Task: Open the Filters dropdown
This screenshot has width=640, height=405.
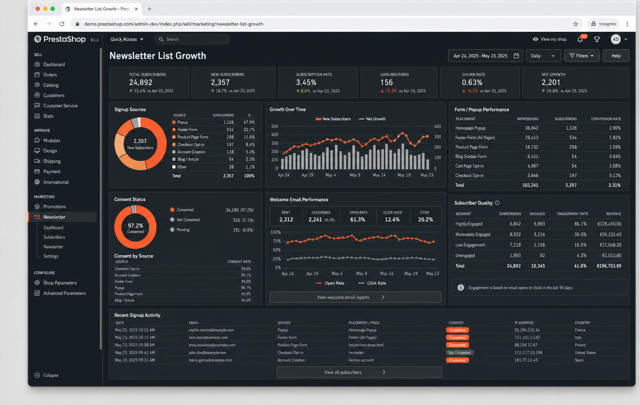Action: tap(582, 56)
